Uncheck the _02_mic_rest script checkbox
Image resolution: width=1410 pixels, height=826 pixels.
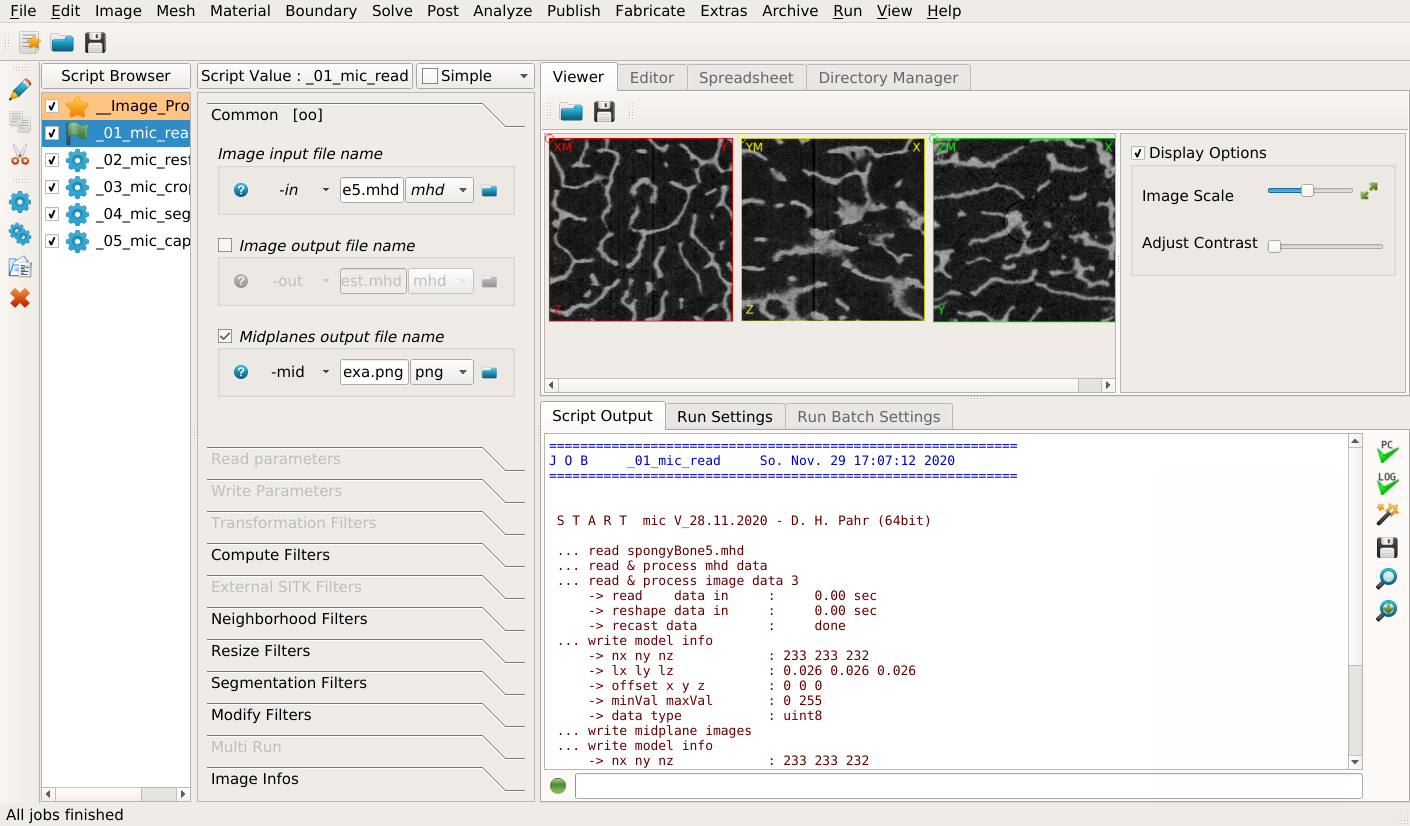tap(52, 160)
